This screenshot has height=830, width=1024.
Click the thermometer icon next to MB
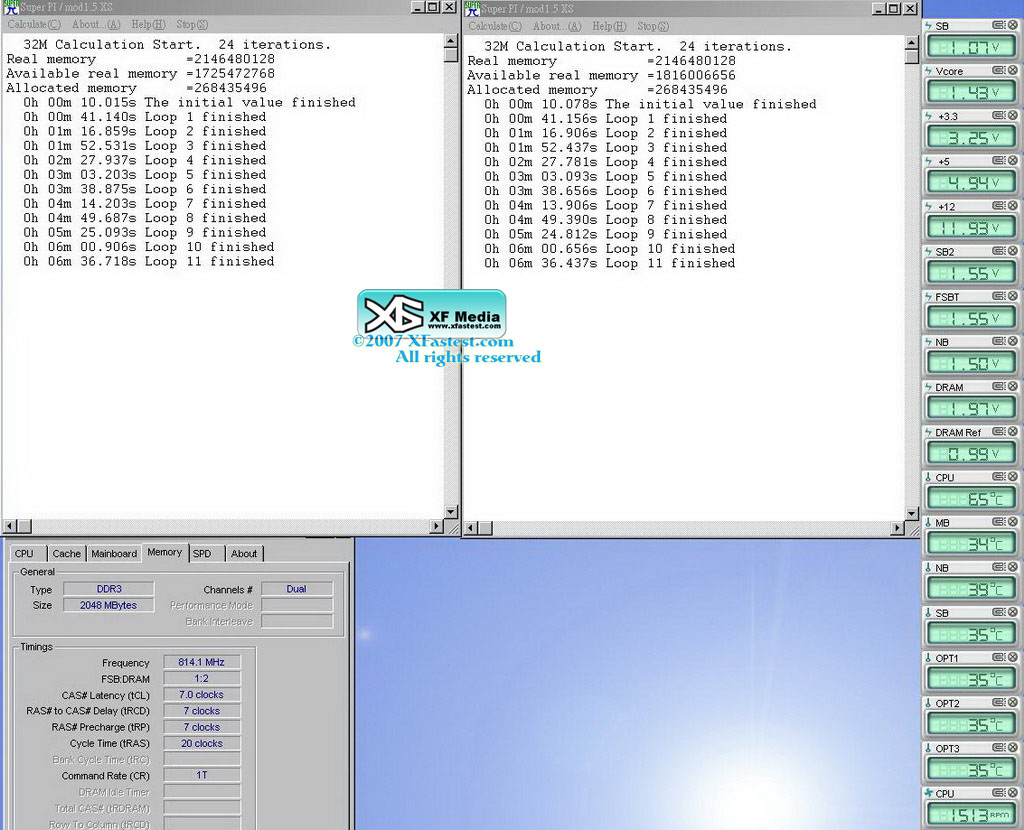[929, 523]
